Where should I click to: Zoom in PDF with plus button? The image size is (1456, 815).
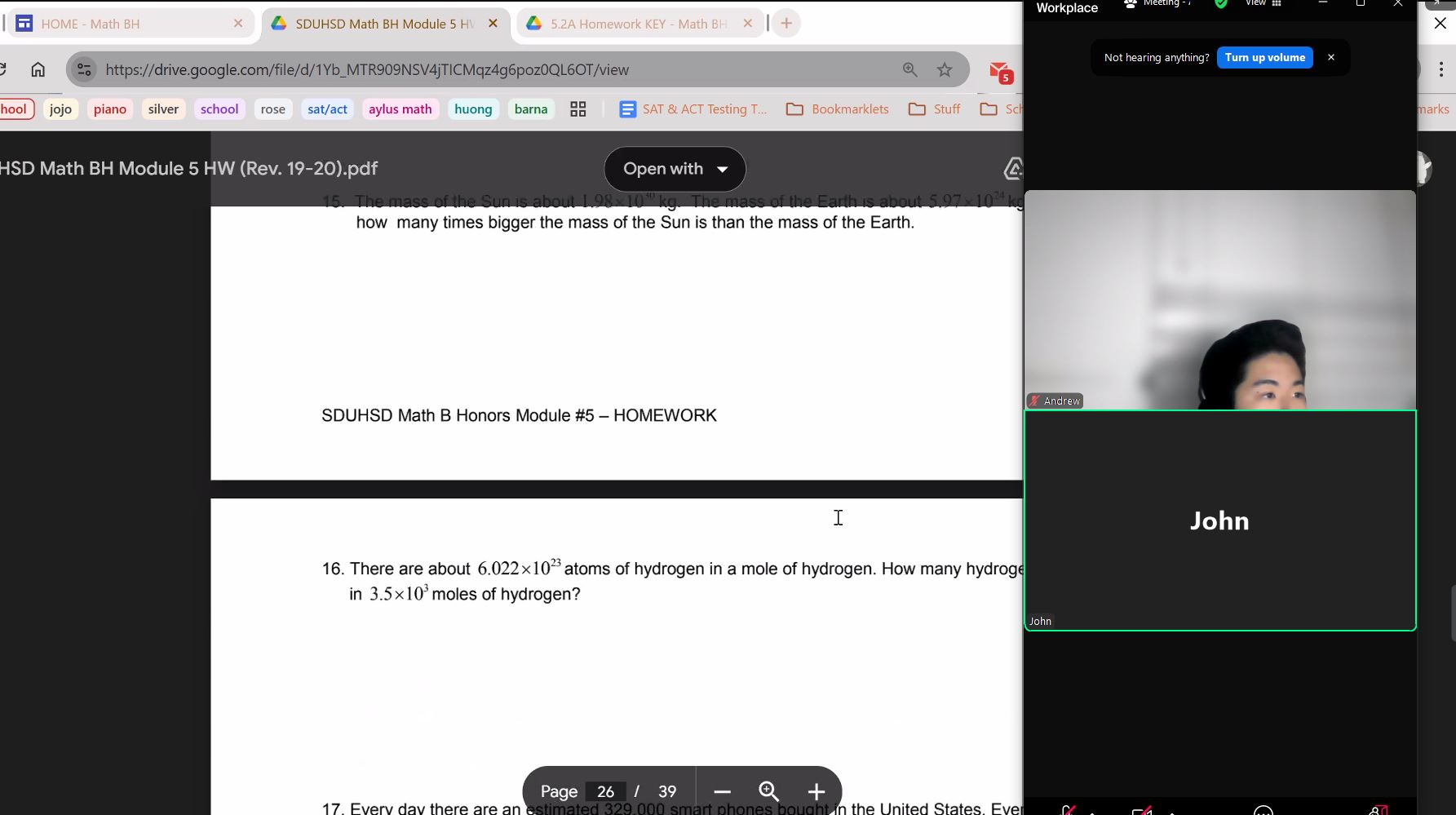(x=816, y=791)
